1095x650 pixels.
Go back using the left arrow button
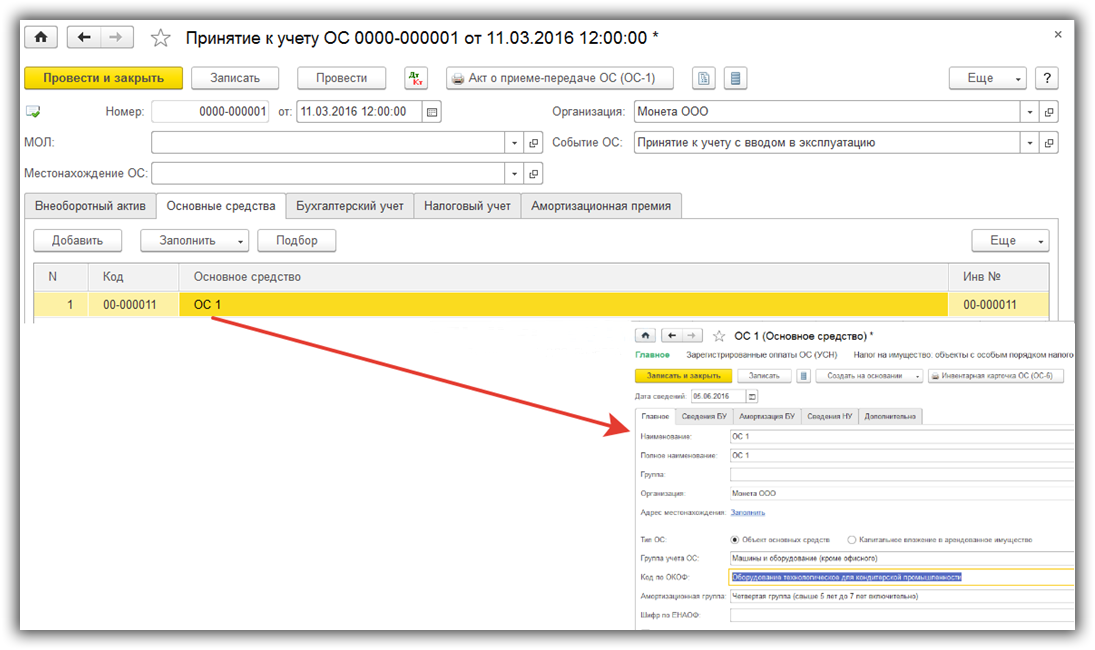84,38
